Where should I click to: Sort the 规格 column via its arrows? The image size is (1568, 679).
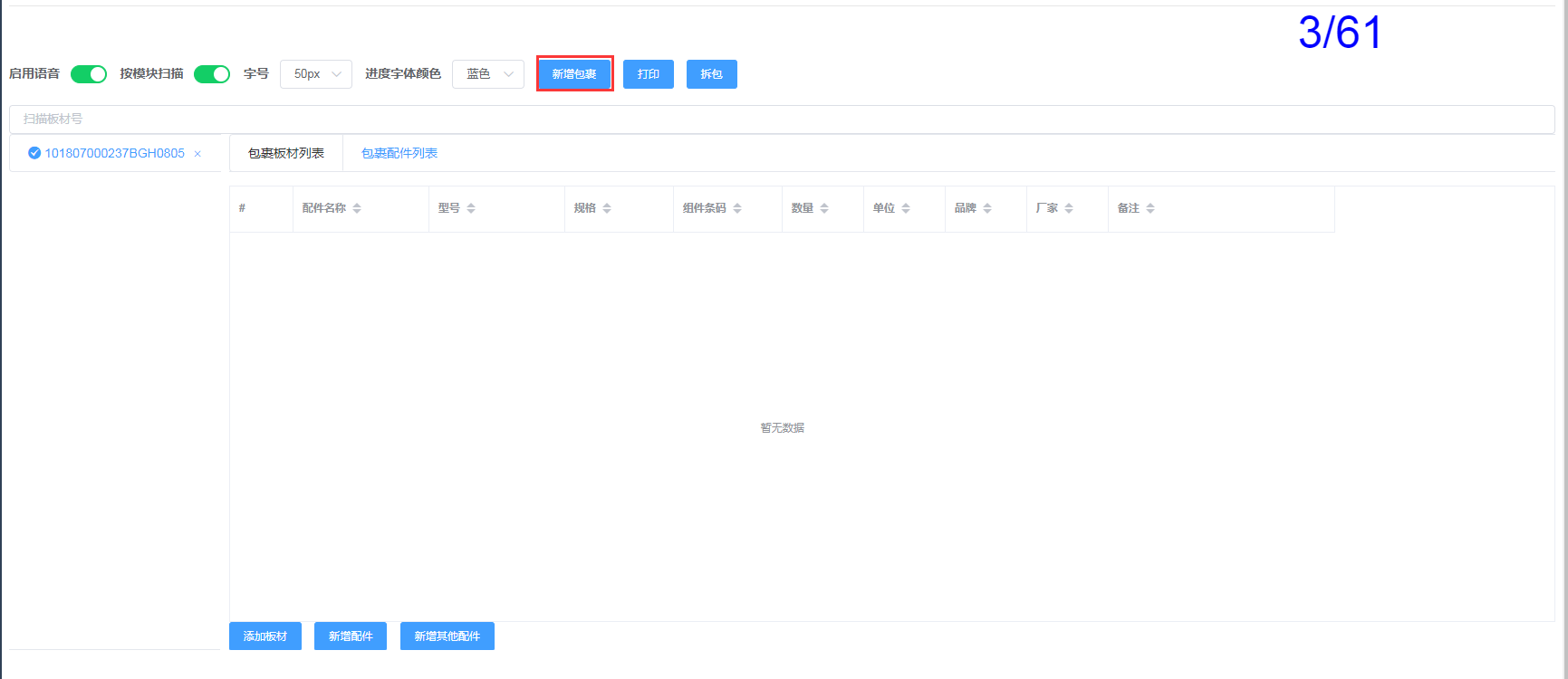point(607,208)
